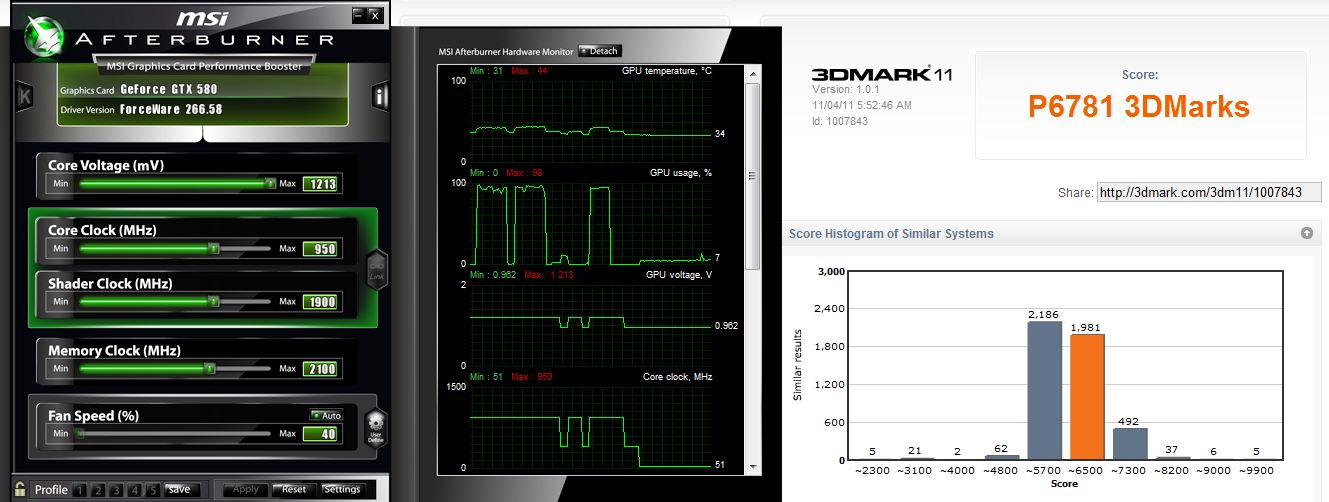
Task: Click the GPU usage graph
Action: [589, 223]
